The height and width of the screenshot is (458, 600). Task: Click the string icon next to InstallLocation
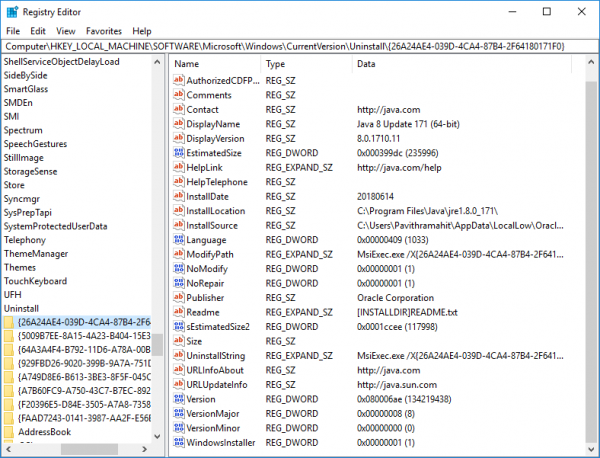point(179,210)
